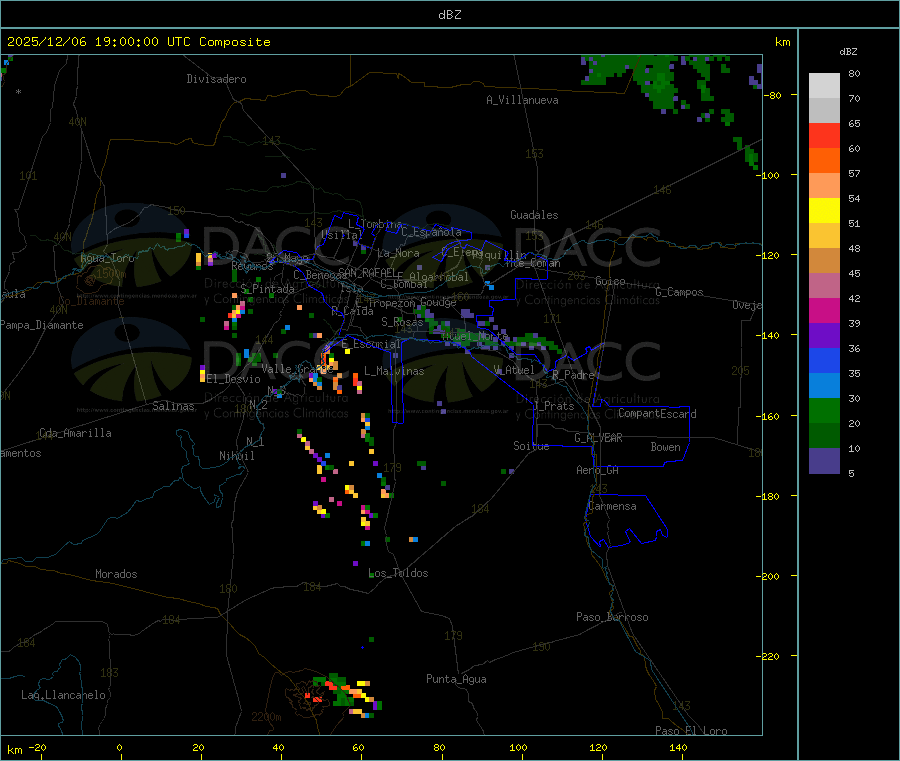Click the slate 5–10 dBZ legend swatch
The width and height of the screenshot is (900, 761).
(824, 461)
